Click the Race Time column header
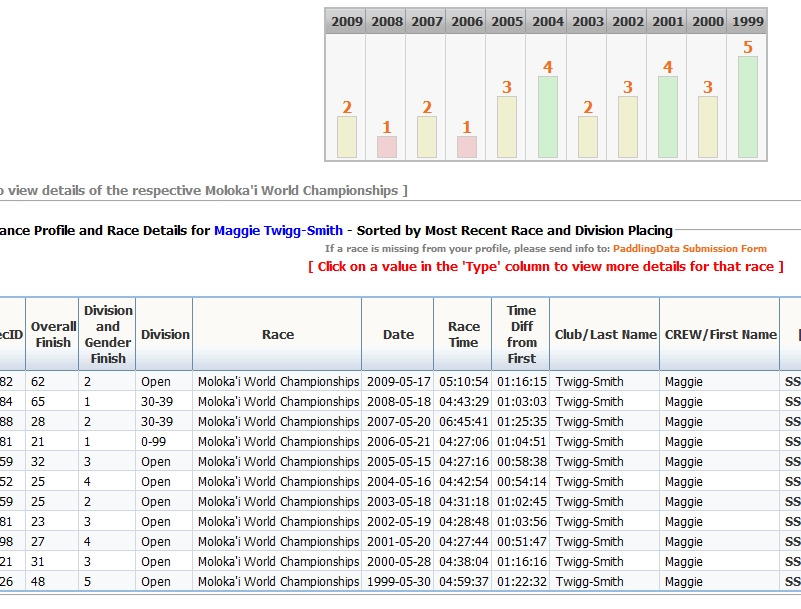This screenshot has height=609, width=801. click(x=463, y=335)
